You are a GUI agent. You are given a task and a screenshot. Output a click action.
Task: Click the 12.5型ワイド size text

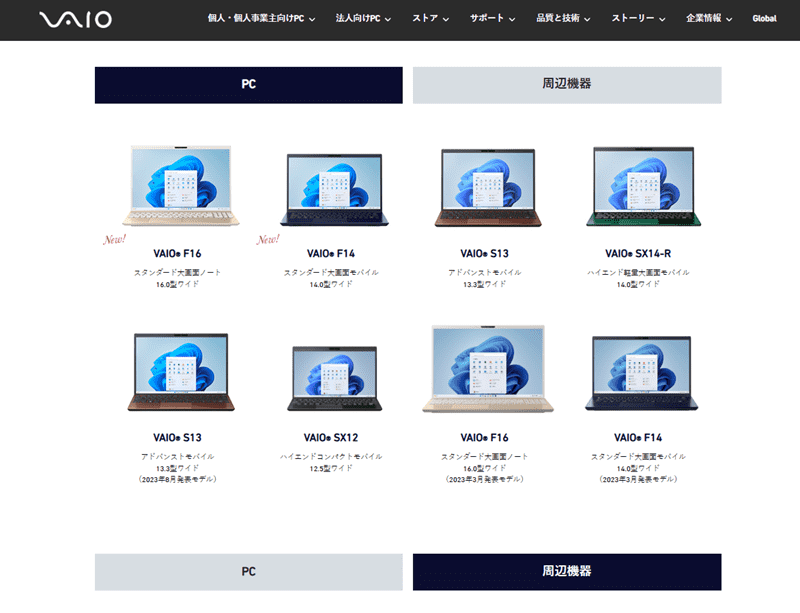coord(331,468)
